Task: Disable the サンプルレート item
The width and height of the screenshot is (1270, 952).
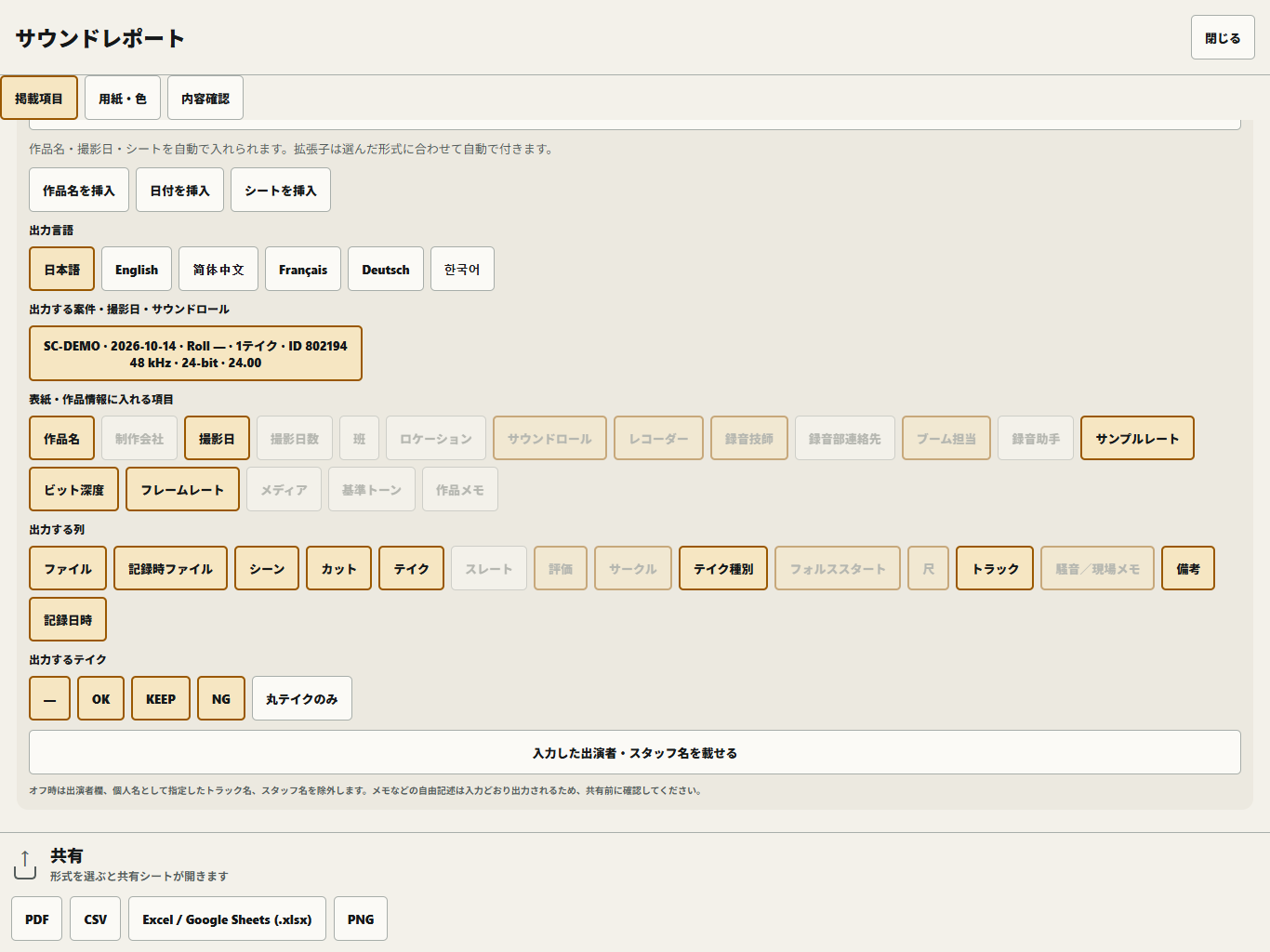Action: 1137,438
